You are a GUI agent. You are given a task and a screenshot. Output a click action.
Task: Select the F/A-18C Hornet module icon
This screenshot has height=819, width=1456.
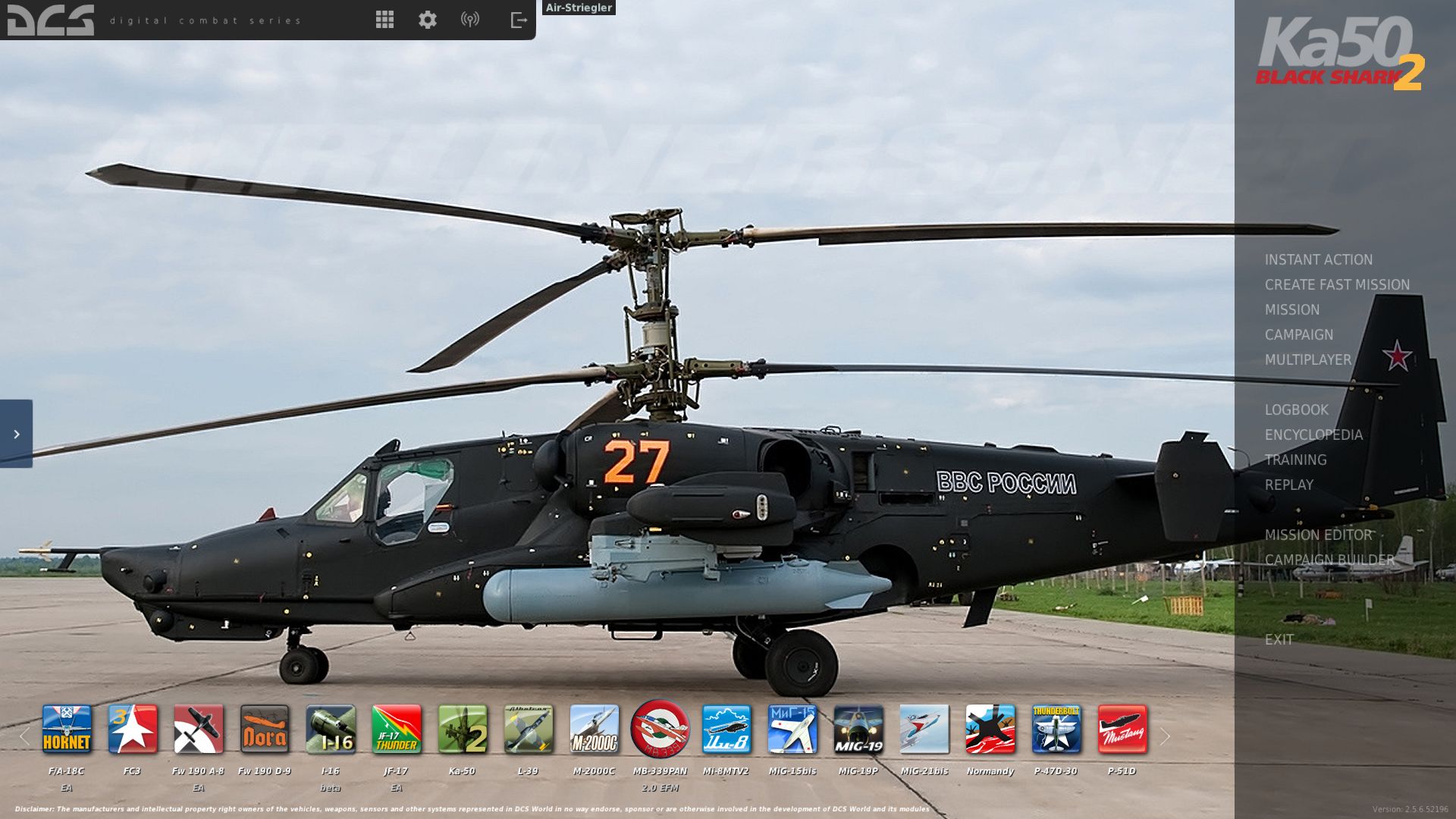(67, 729)
